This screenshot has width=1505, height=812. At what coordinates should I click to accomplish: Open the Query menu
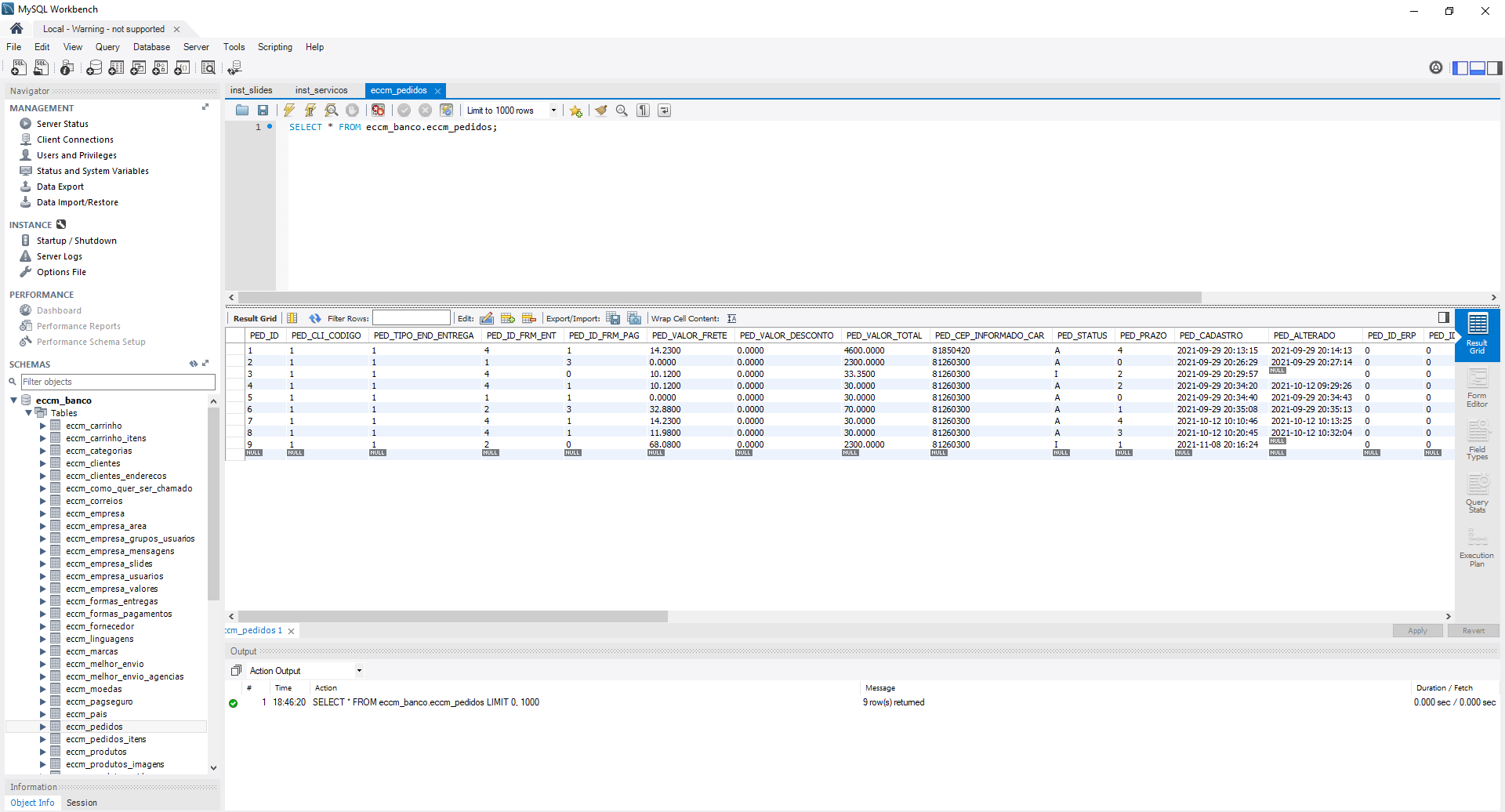[x=107, y=47]
